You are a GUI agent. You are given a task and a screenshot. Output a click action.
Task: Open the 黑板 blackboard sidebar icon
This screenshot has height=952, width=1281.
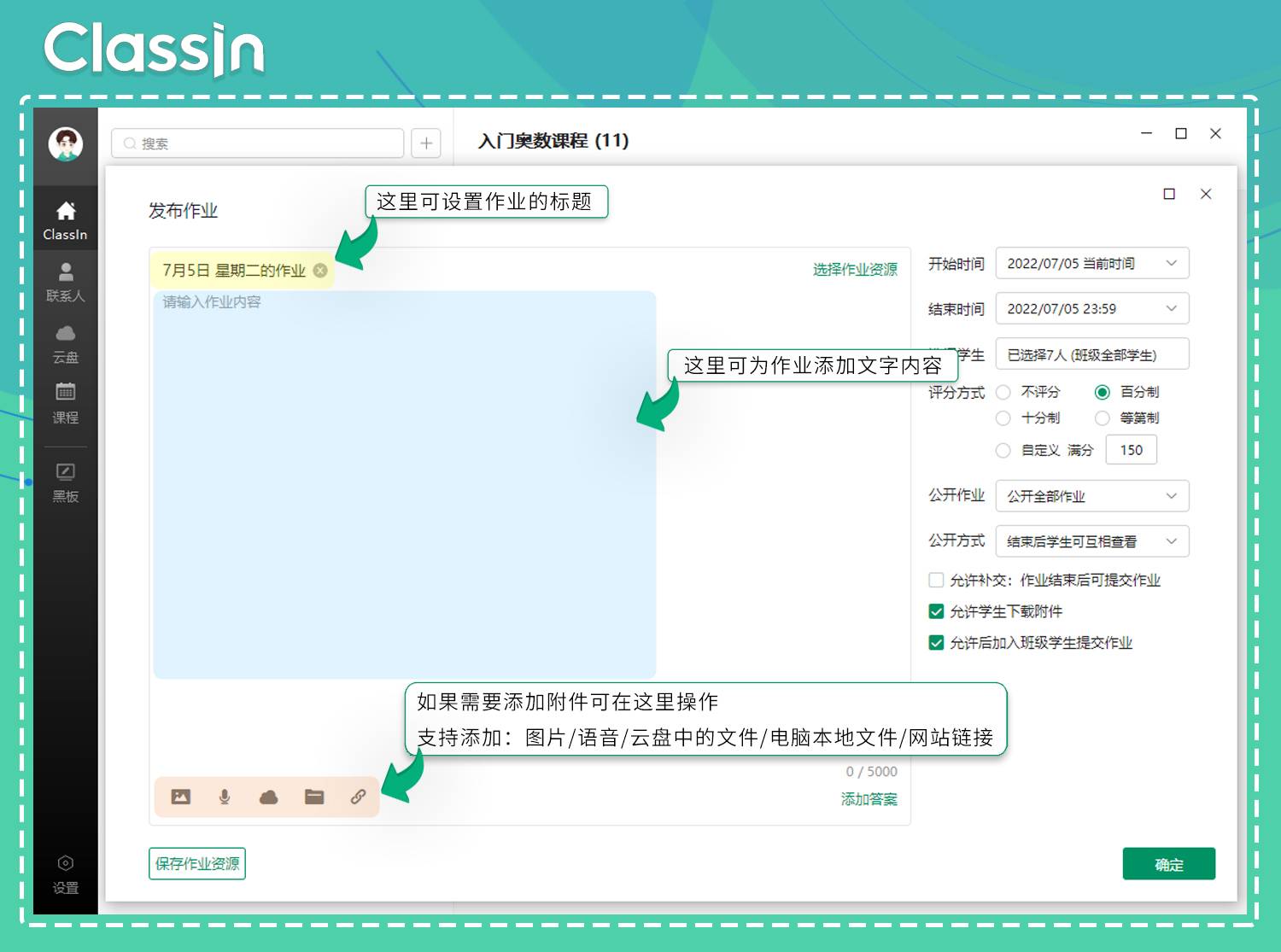(x=66, y=482)
